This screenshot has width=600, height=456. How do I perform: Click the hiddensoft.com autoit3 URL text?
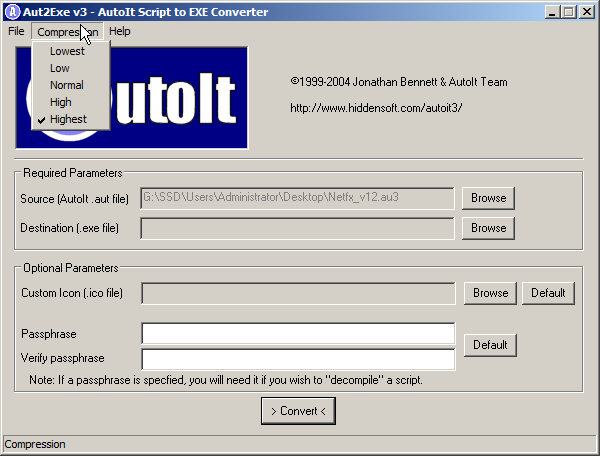pos(376,108)
